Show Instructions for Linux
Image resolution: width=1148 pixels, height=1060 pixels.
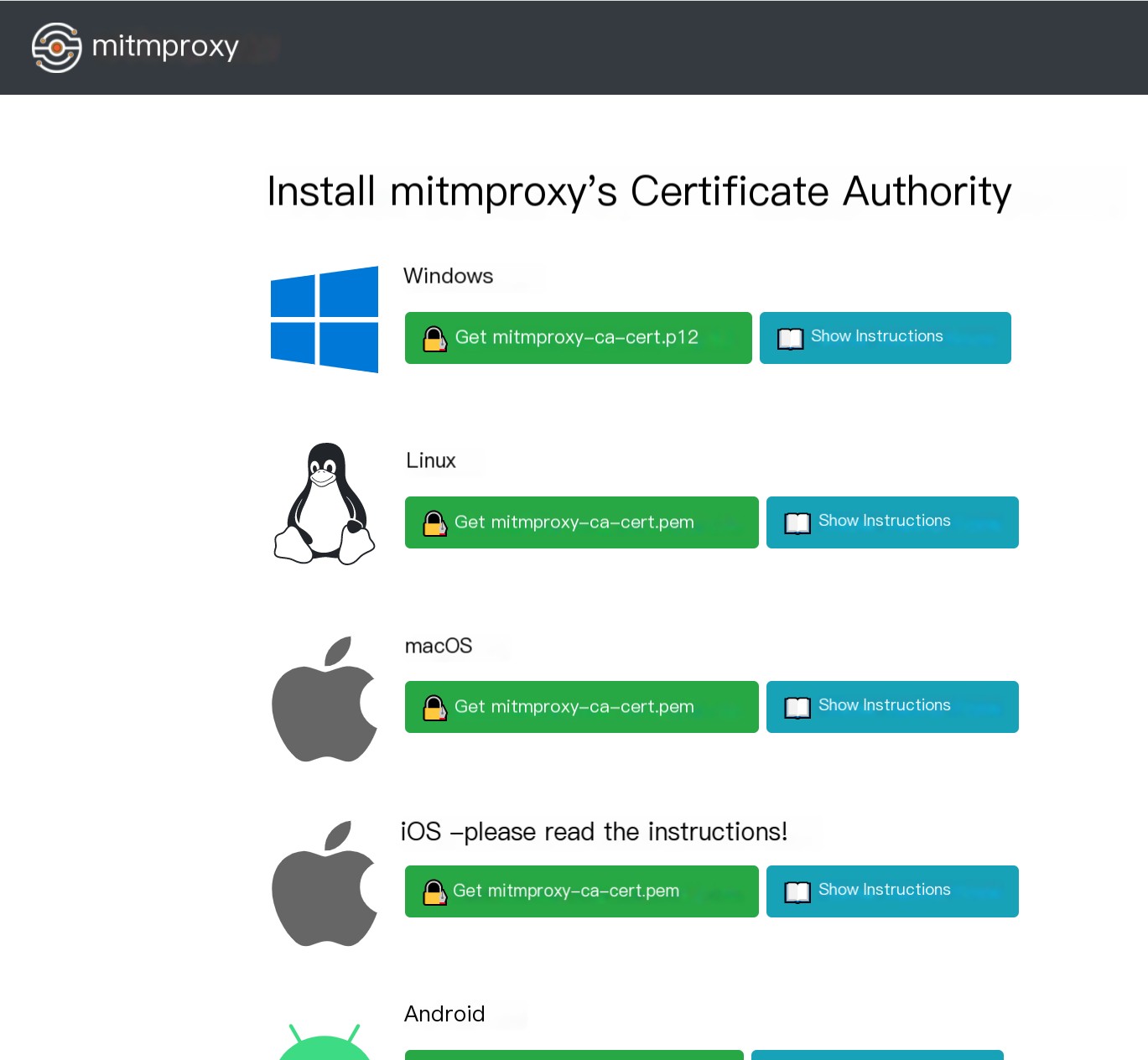click(x=892, y=522)
